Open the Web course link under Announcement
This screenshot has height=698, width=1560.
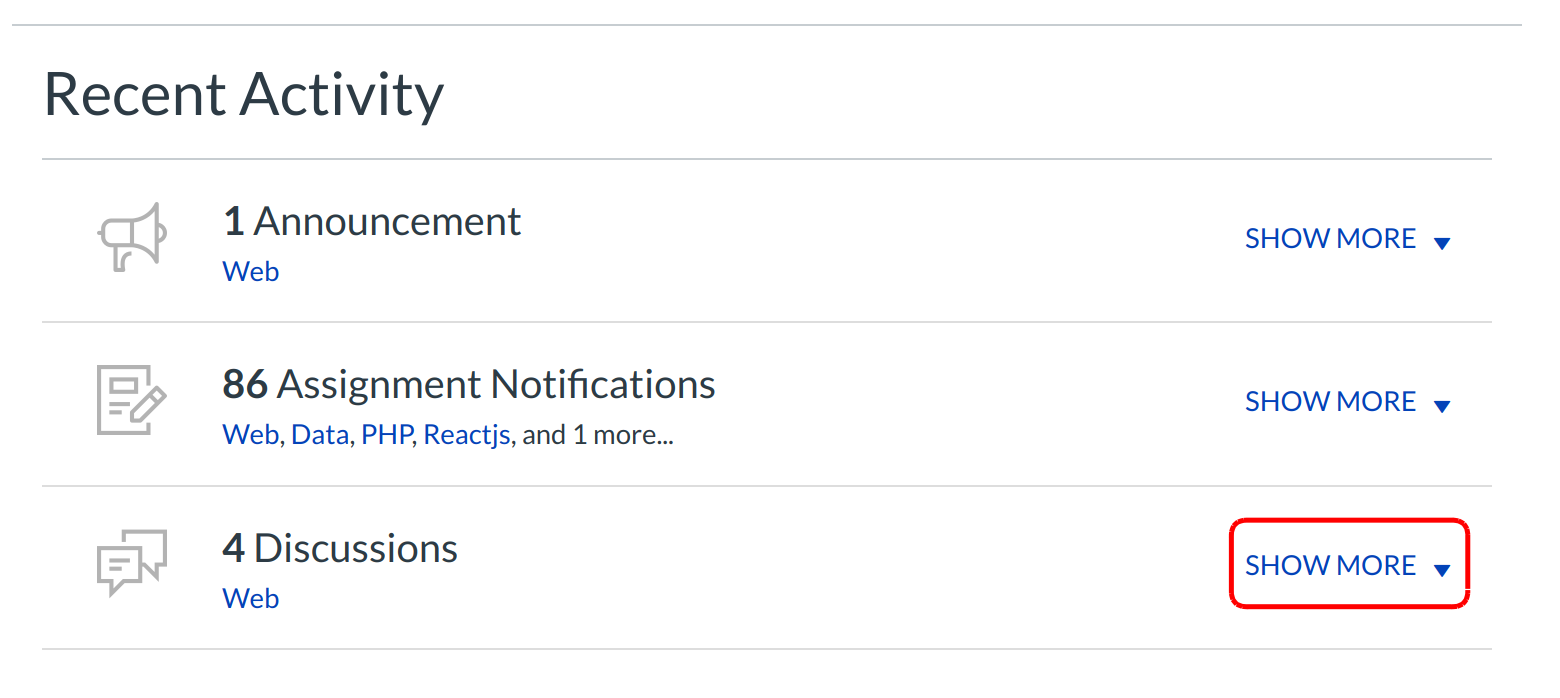[250, 272]
